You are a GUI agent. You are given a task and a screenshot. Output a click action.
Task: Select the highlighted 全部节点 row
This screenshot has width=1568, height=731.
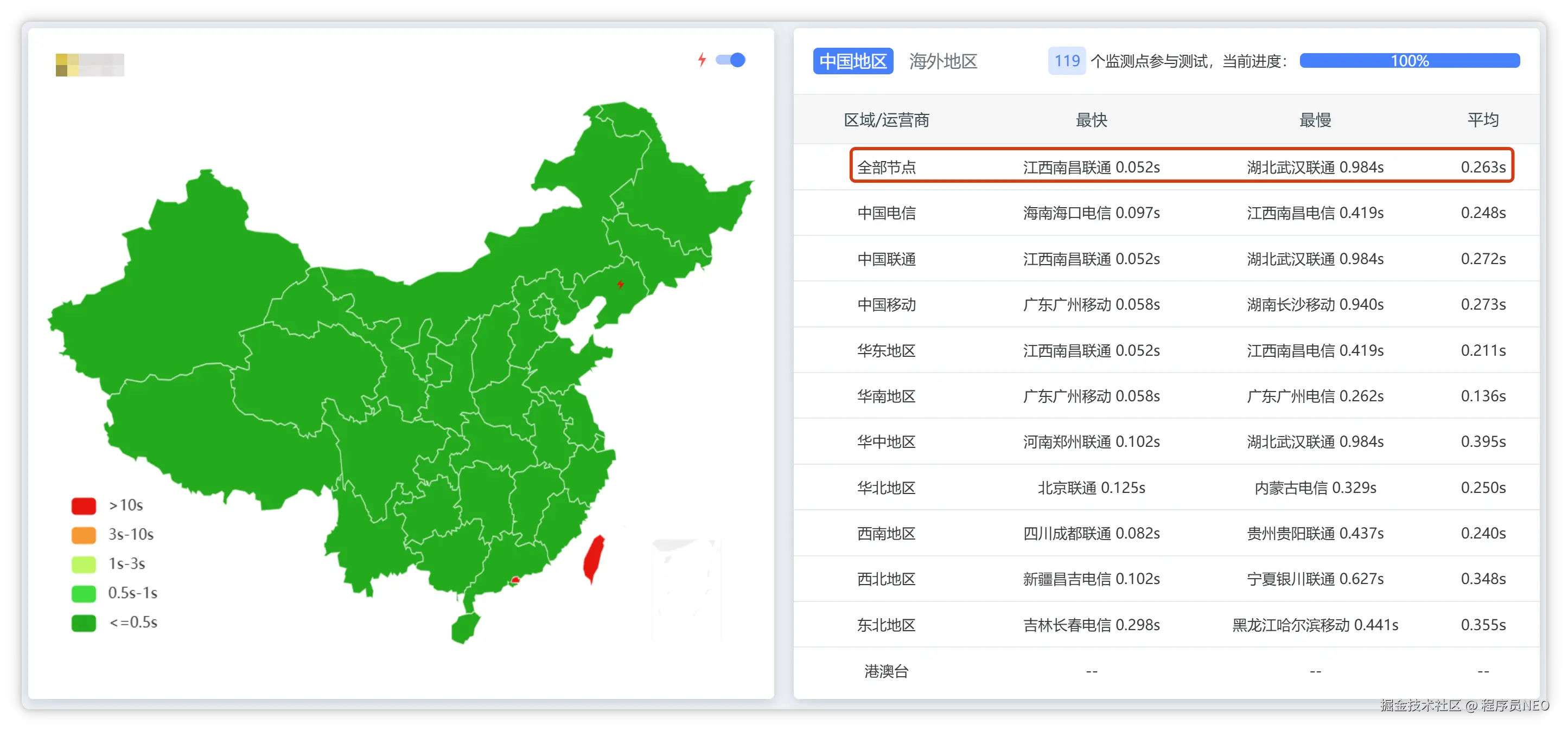(x=886, y=167)
